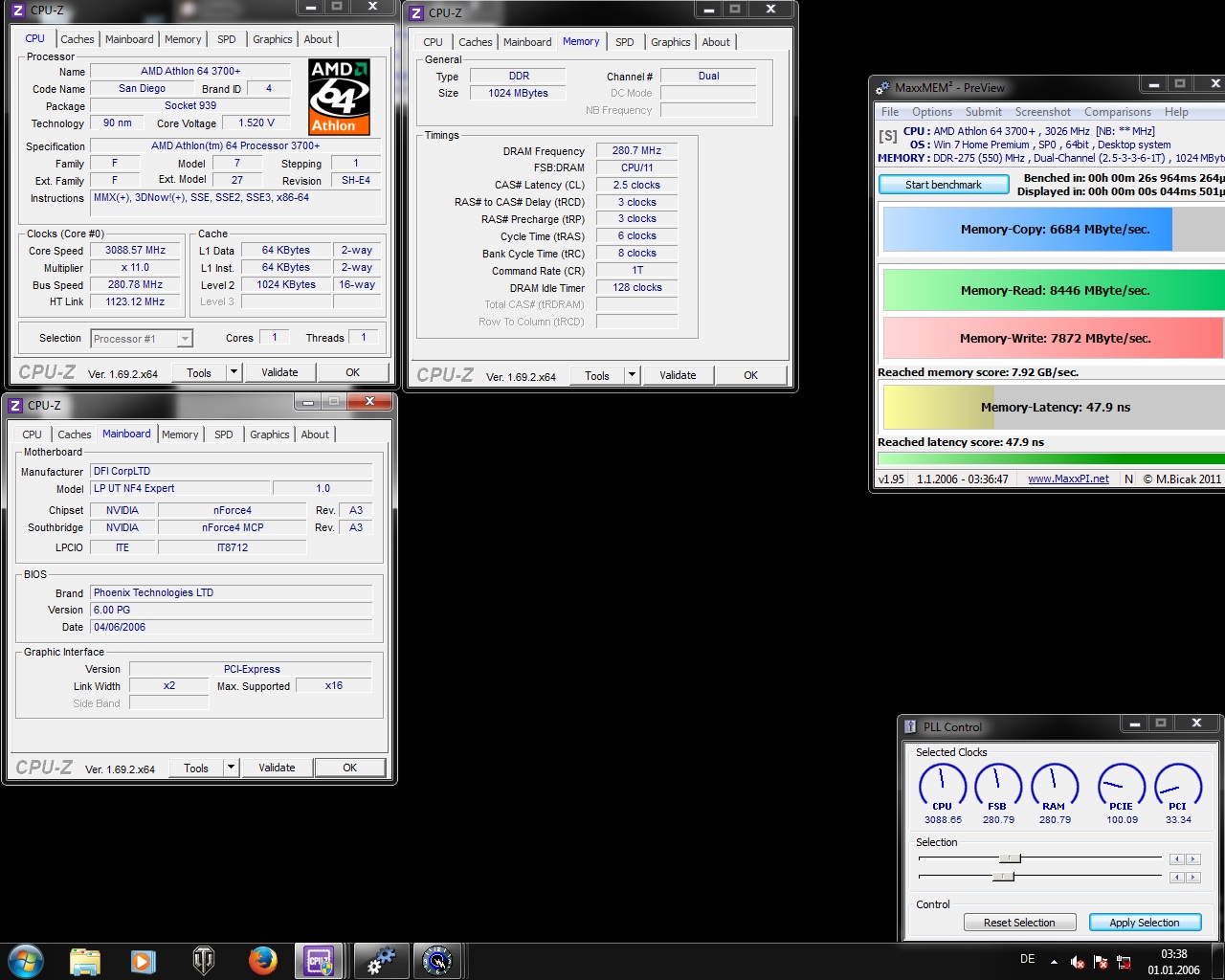Click Tools button in the top-left CPU-Z window
Screen dimensions: 1225x980
click(x=199, y=372)
